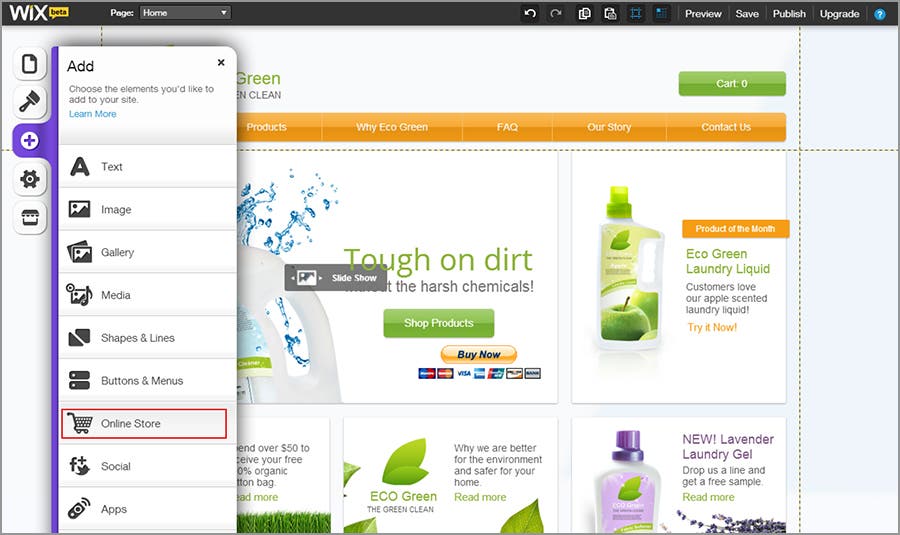This screenshot has width=900, height=535.
Task: Click the Undo arrow in top toolbar
Action: (530, 14)
